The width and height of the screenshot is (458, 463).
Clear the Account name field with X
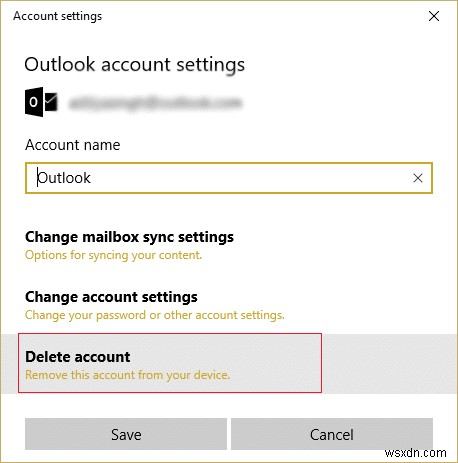pyautogui.click(x=418, y=178)
